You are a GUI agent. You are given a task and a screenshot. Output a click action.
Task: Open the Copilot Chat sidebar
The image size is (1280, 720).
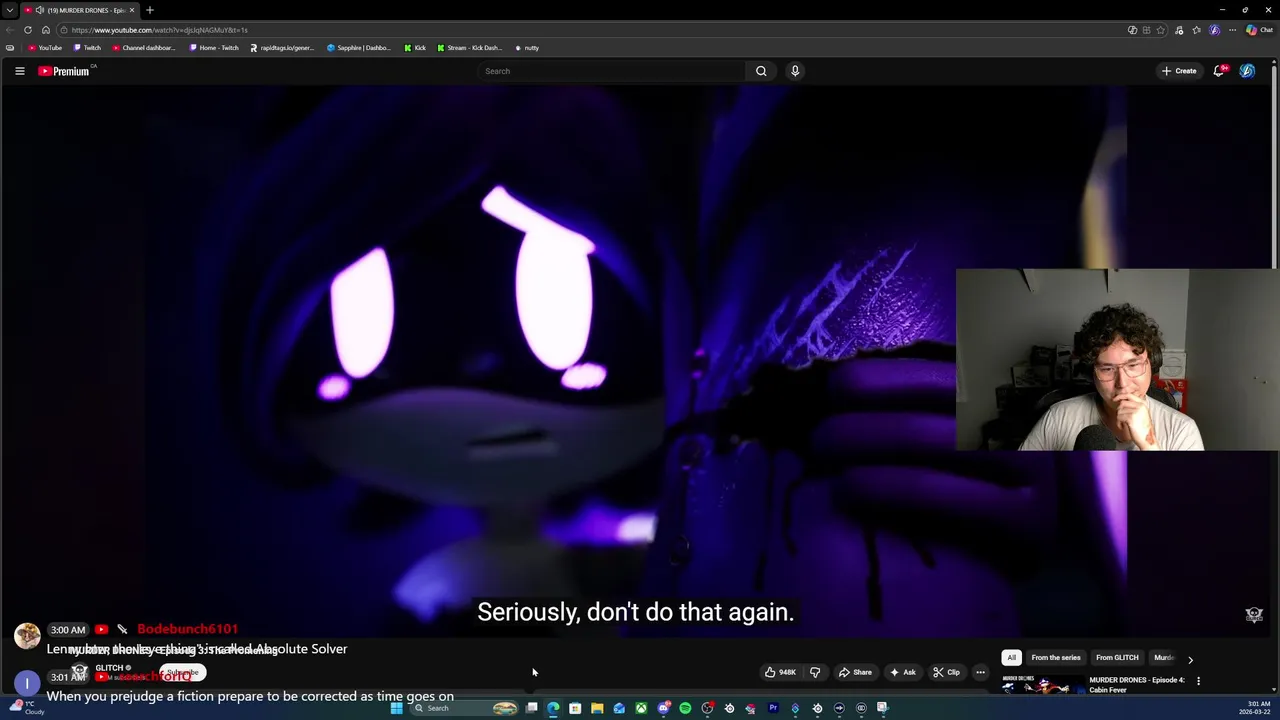tap(1259, 30)
